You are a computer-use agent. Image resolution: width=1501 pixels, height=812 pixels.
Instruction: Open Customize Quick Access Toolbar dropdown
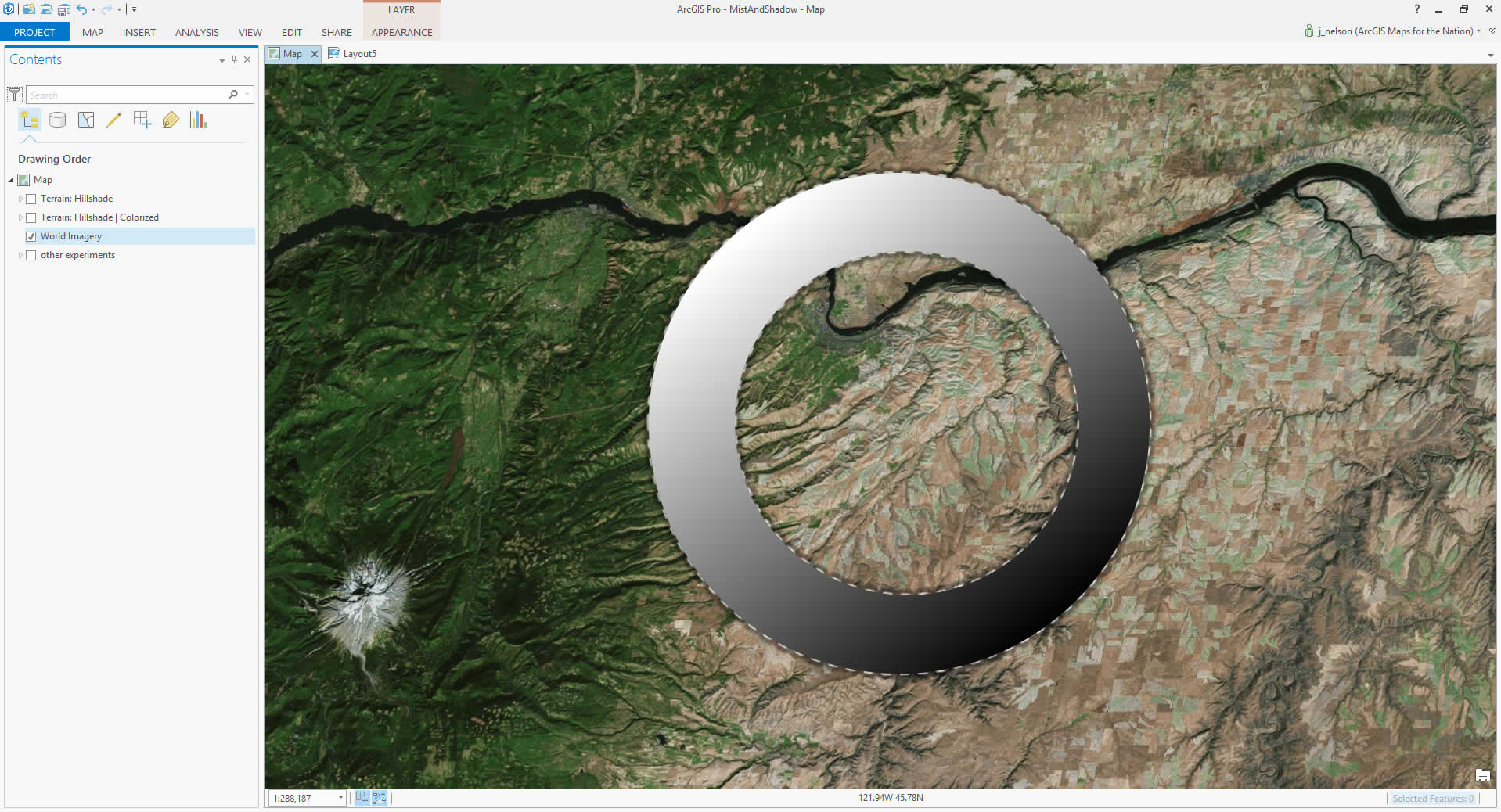coord(134,10)
